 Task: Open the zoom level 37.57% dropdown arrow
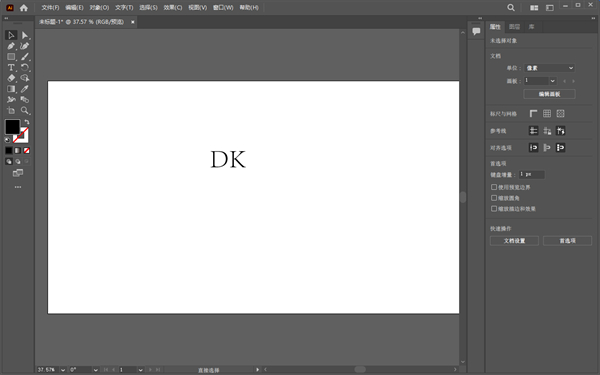coord(63,370)
